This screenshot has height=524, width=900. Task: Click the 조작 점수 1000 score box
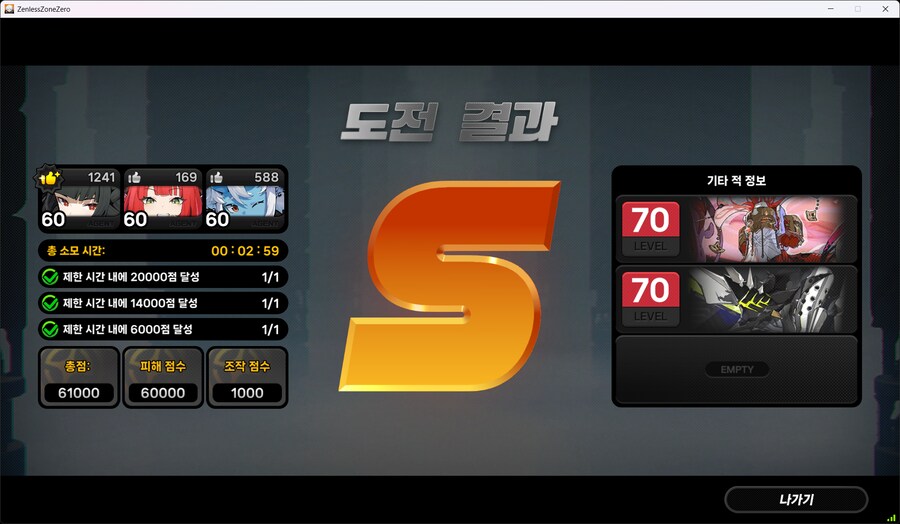click(247, 377)
